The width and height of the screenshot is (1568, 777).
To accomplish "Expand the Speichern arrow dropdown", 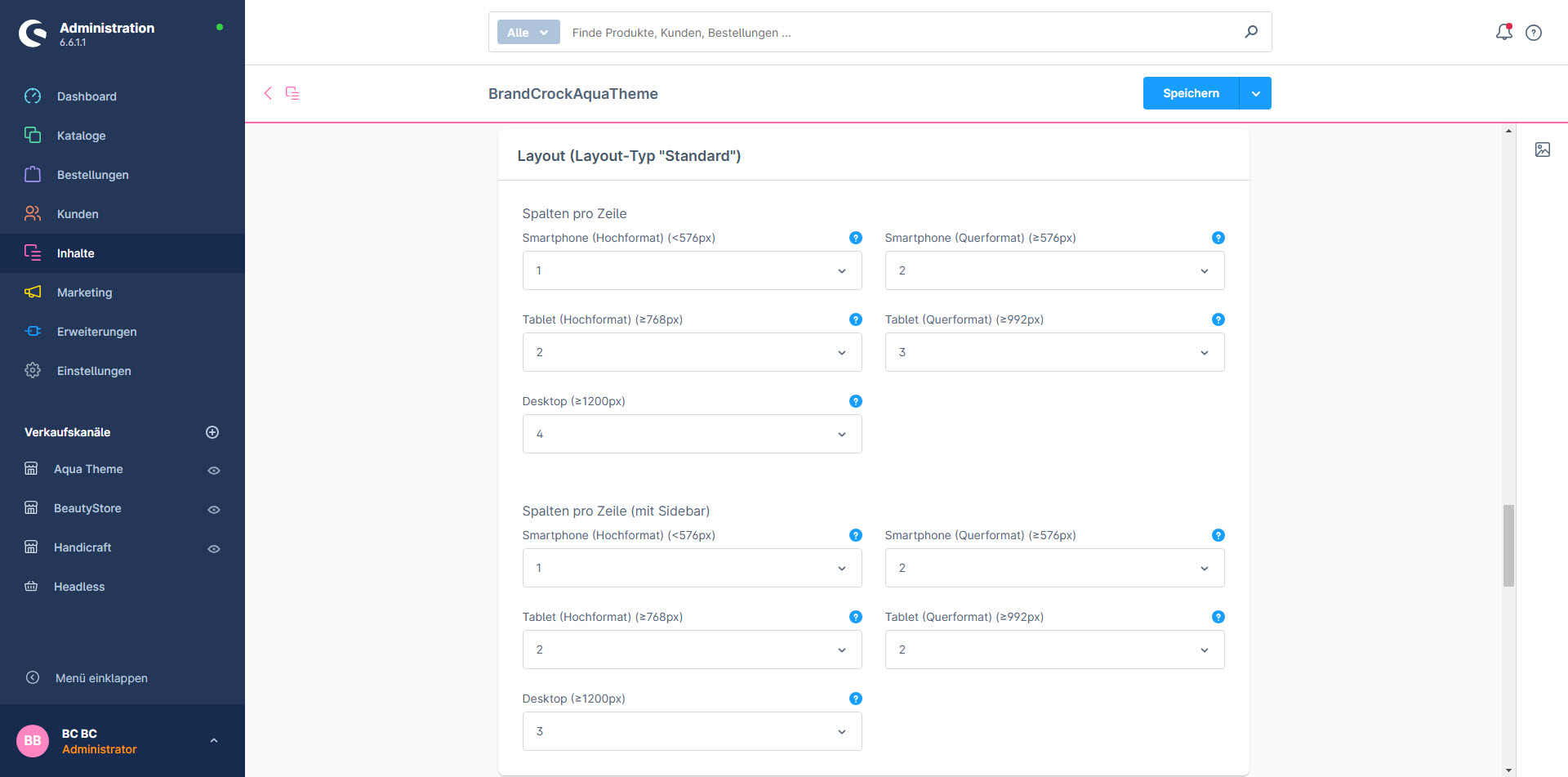I will (x=1255, y=94).
